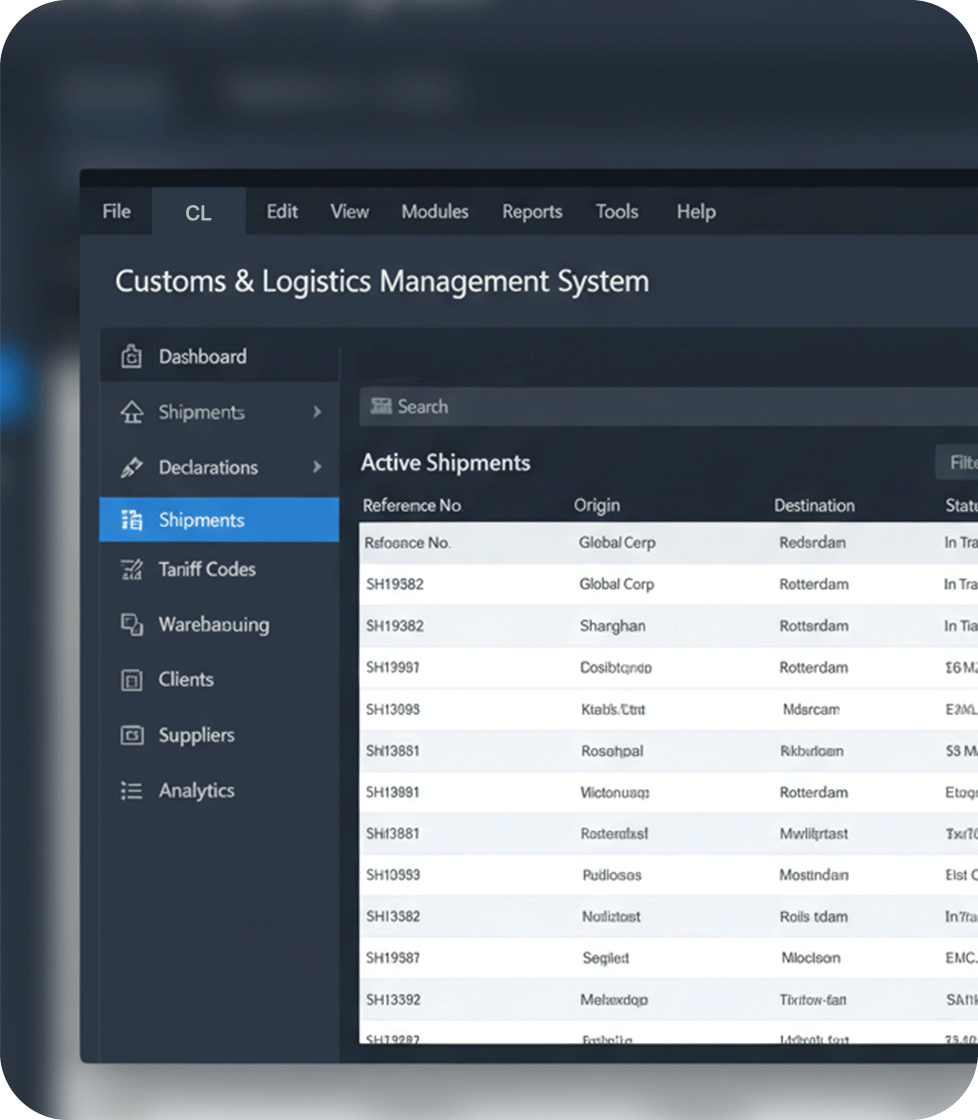This screenshot has height=1120, width=978.
Task: Switch to the CL tab
Action: coord(198,213)
